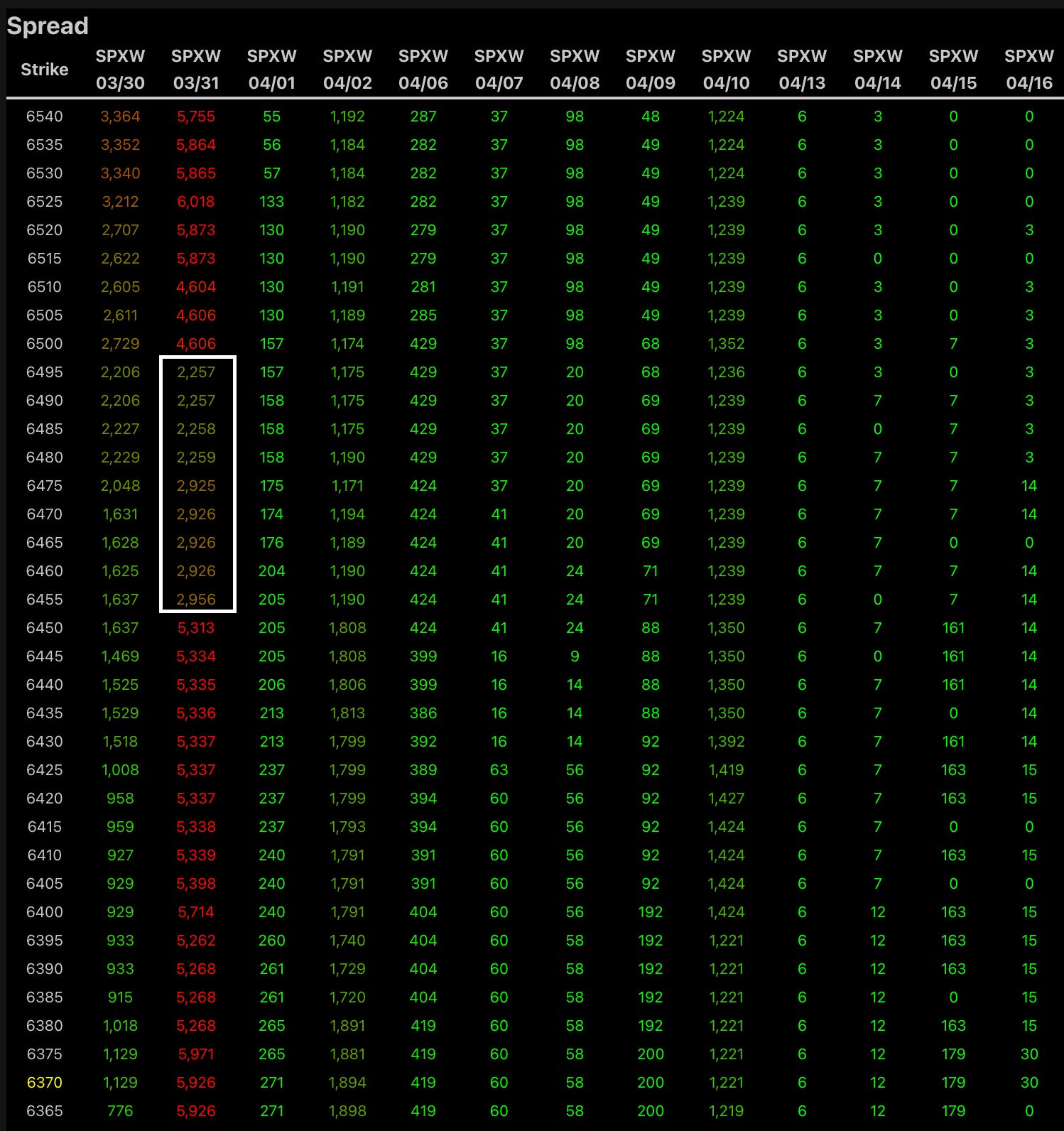Click the 3,364 value in the 03/30 column
The height and width of the screenshot is (1131, 1064).
[x=120, y=117]
